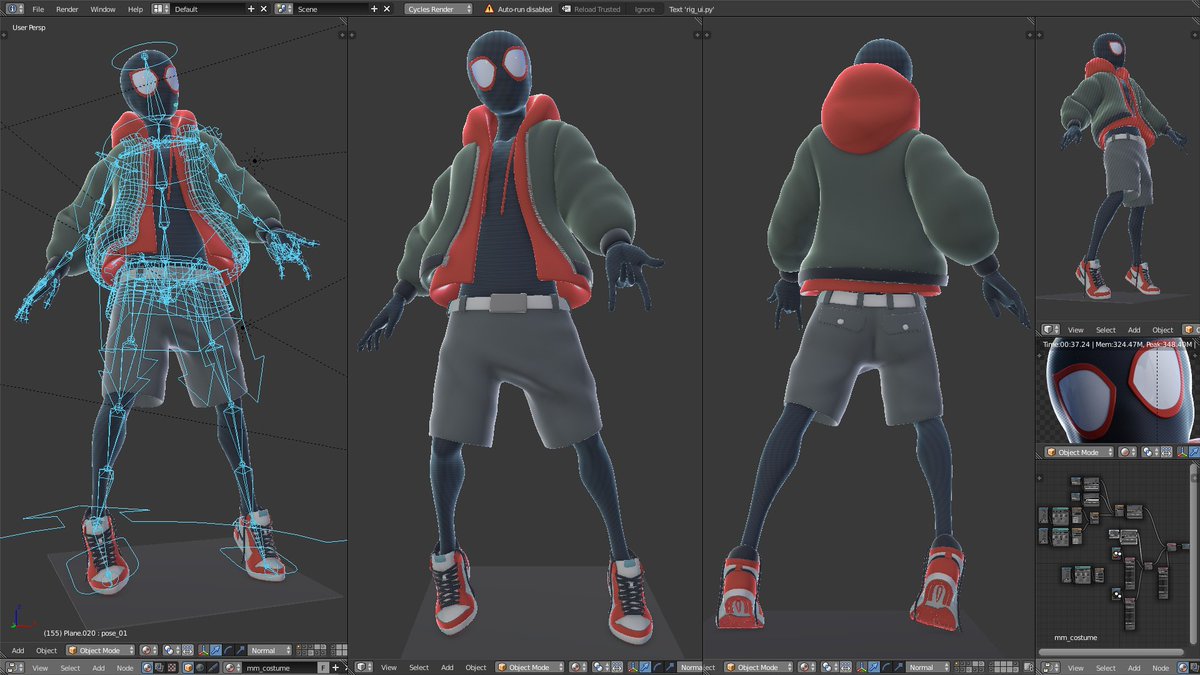Click the Text 'rig_ui.py' label

692,9
